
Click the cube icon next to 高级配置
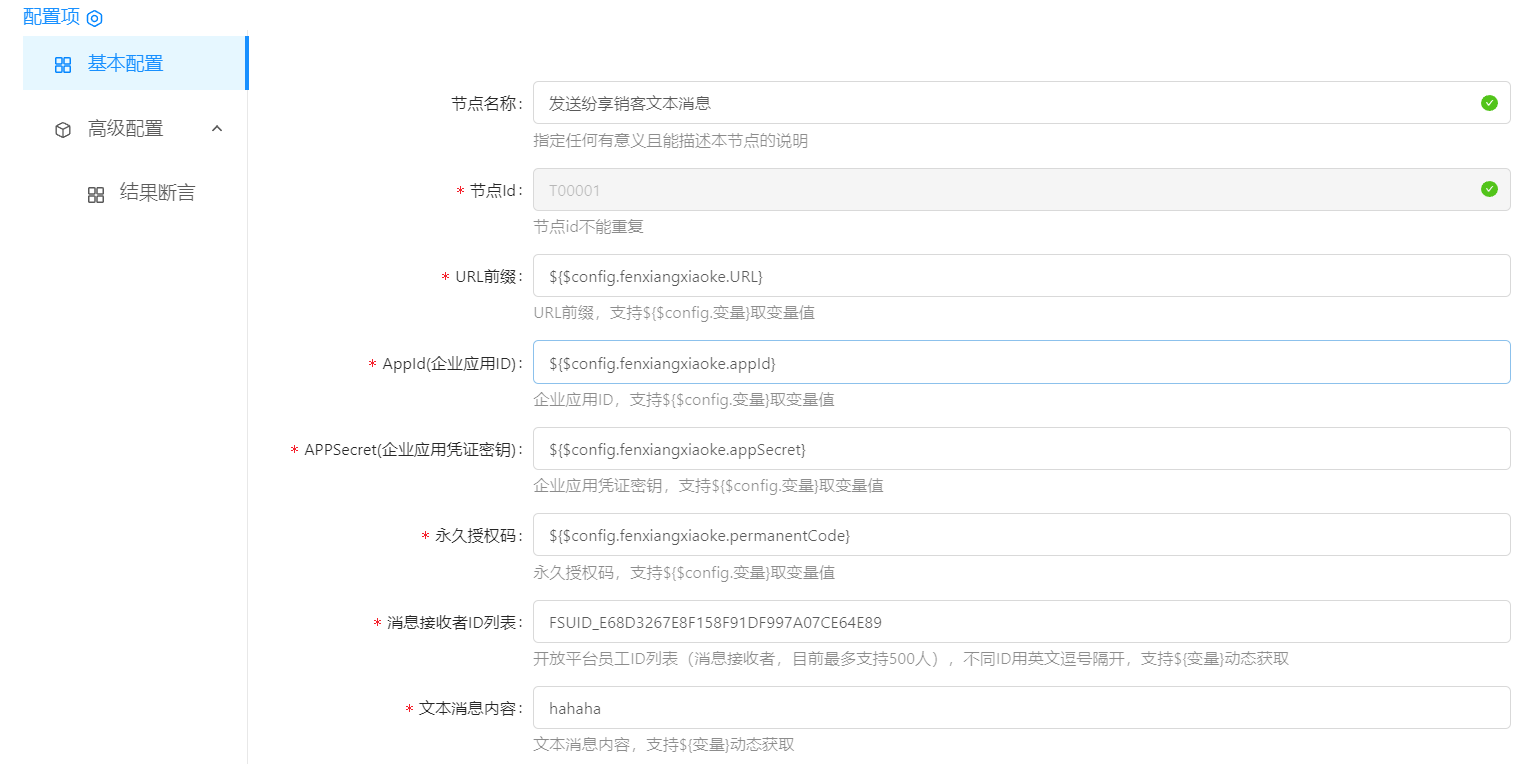coord(63,130)
